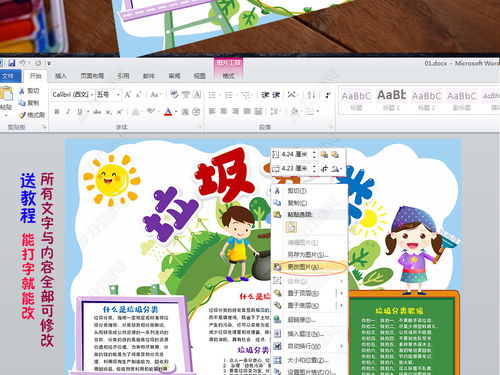
Task: Click the Grow Font icon
Action: click(128, 95)
